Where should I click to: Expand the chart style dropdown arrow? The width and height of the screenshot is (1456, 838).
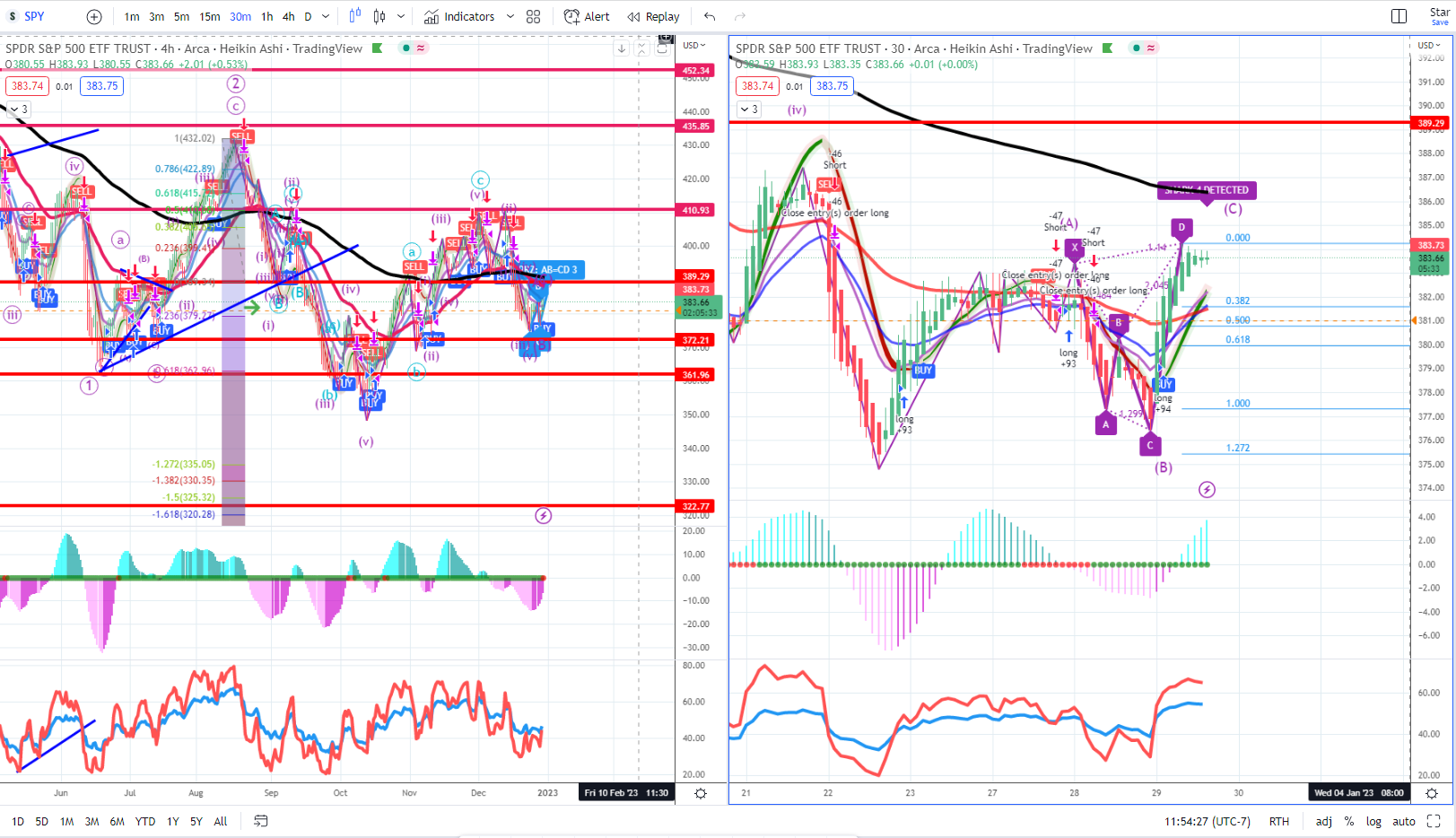(401, 16)
